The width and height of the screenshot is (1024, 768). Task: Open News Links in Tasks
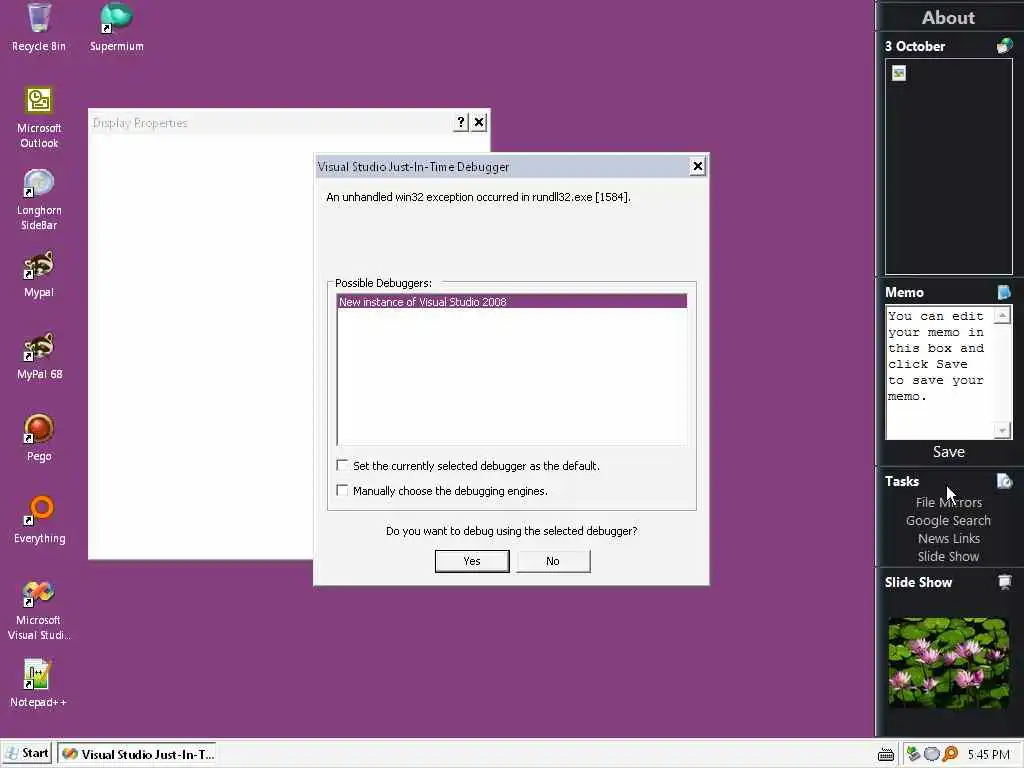click(x=948, y=538)
